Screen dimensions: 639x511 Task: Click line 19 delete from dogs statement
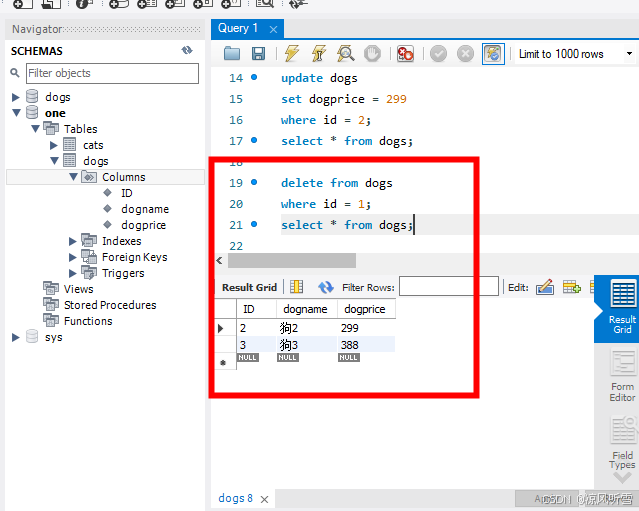[337, 183]
